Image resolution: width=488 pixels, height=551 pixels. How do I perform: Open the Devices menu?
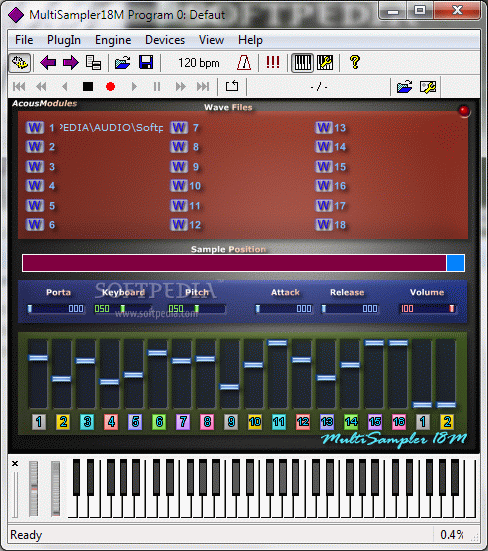[x=165, y=40]
